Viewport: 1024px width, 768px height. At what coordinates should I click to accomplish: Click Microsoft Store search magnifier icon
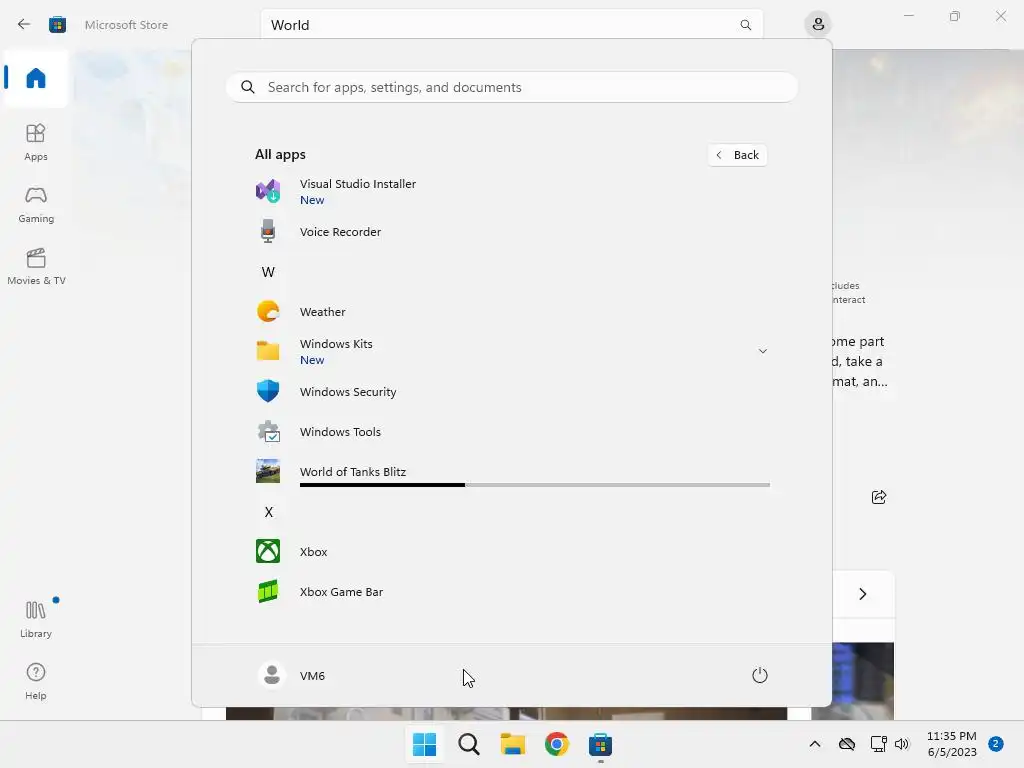coord(746,25)
